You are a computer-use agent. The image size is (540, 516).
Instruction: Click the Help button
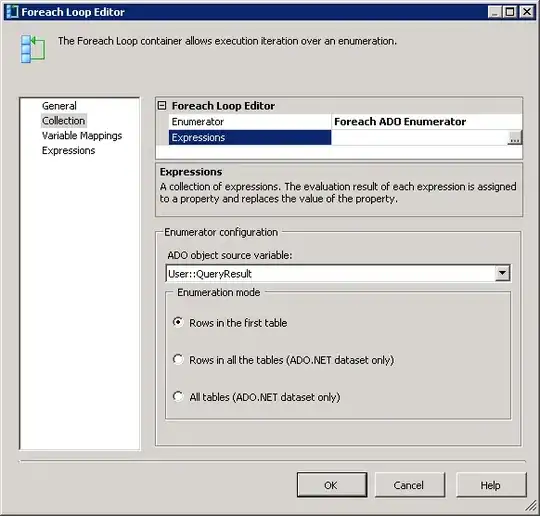pos(491,485)
